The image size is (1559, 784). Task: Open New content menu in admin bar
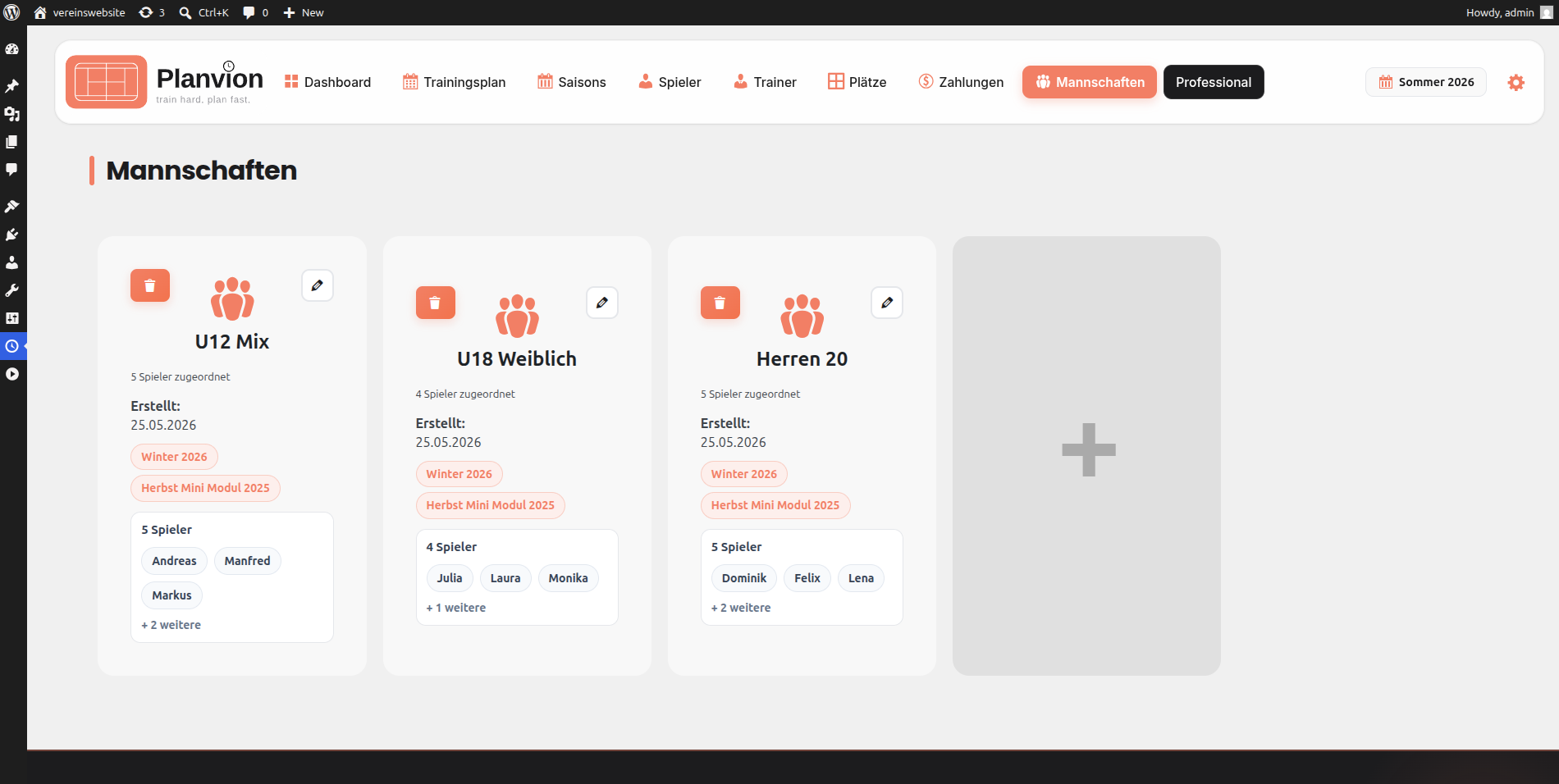pos(304,12)
